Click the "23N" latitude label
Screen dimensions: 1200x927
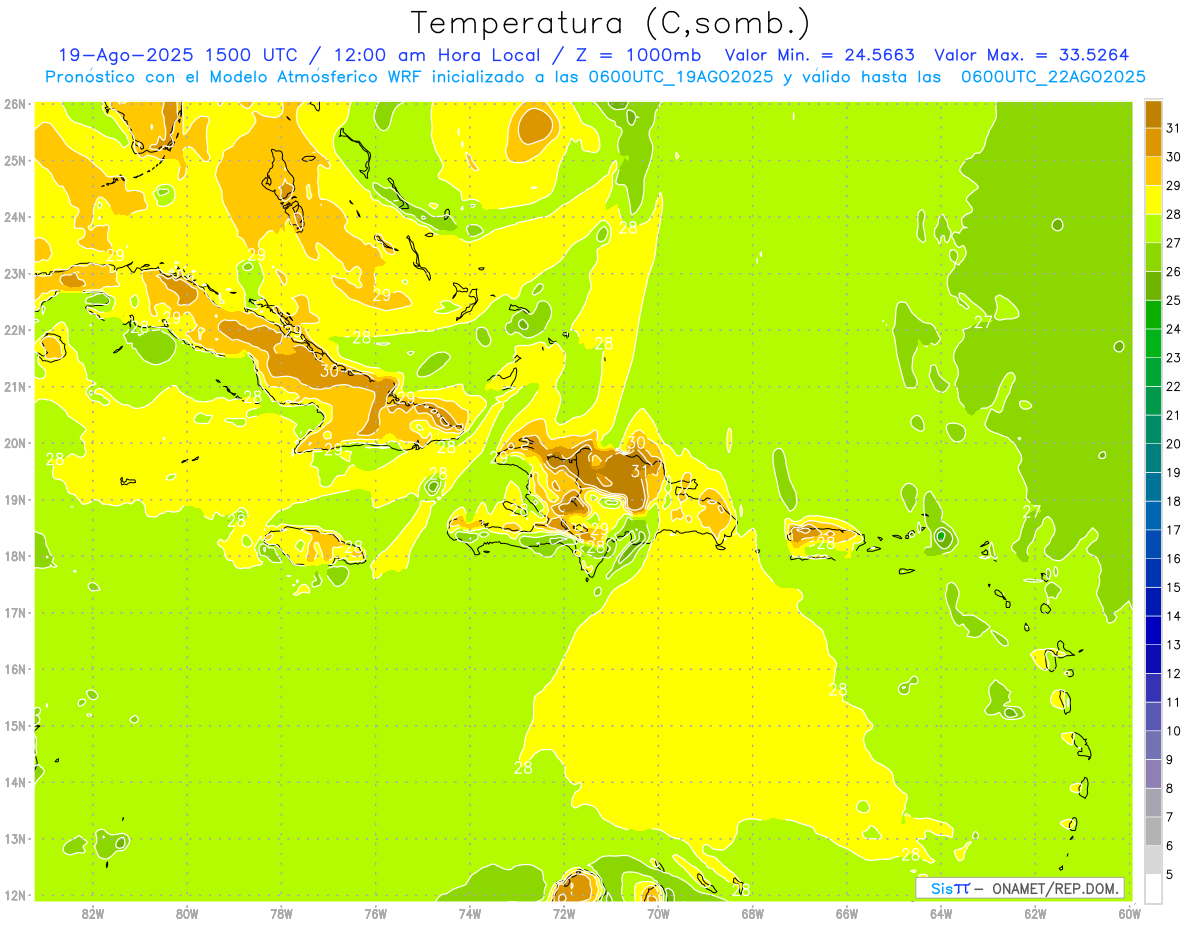click(x=15, y=273)
